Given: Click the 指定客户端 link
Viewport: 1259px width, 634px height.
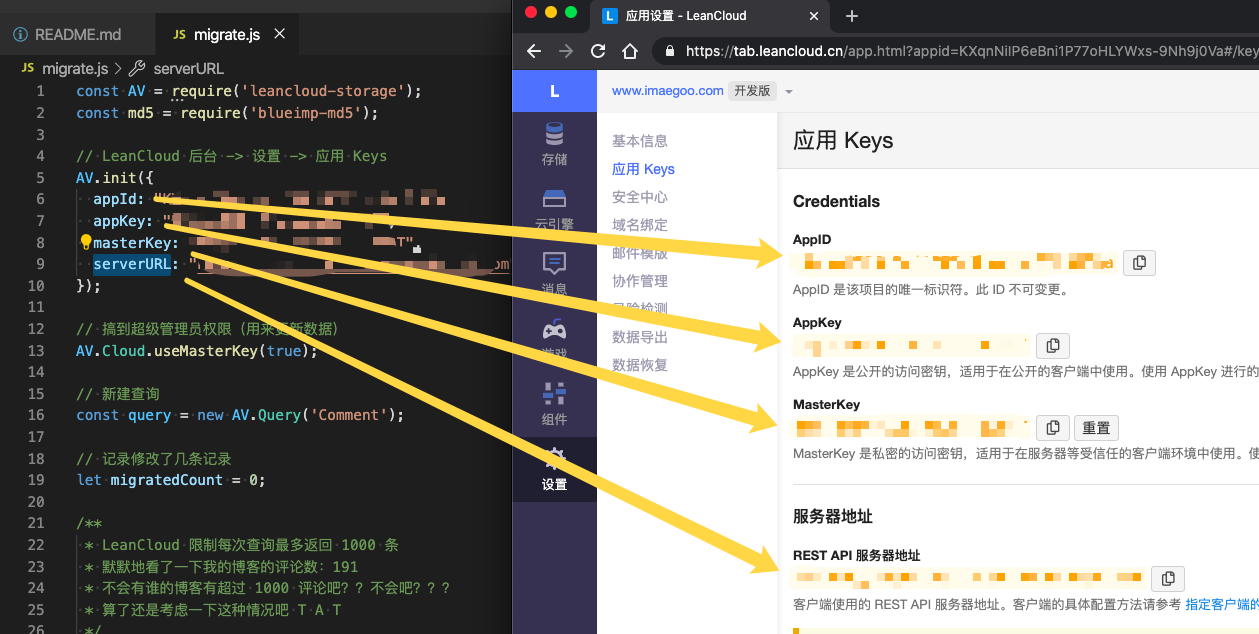Looking at the screenshot, I should tap(1222, 605).
